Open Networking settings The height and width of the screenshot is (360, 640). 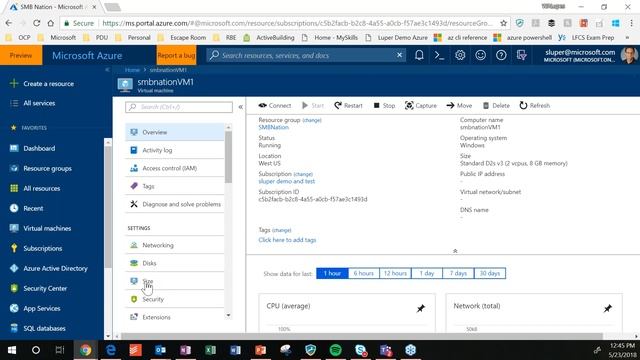(175, 245)
